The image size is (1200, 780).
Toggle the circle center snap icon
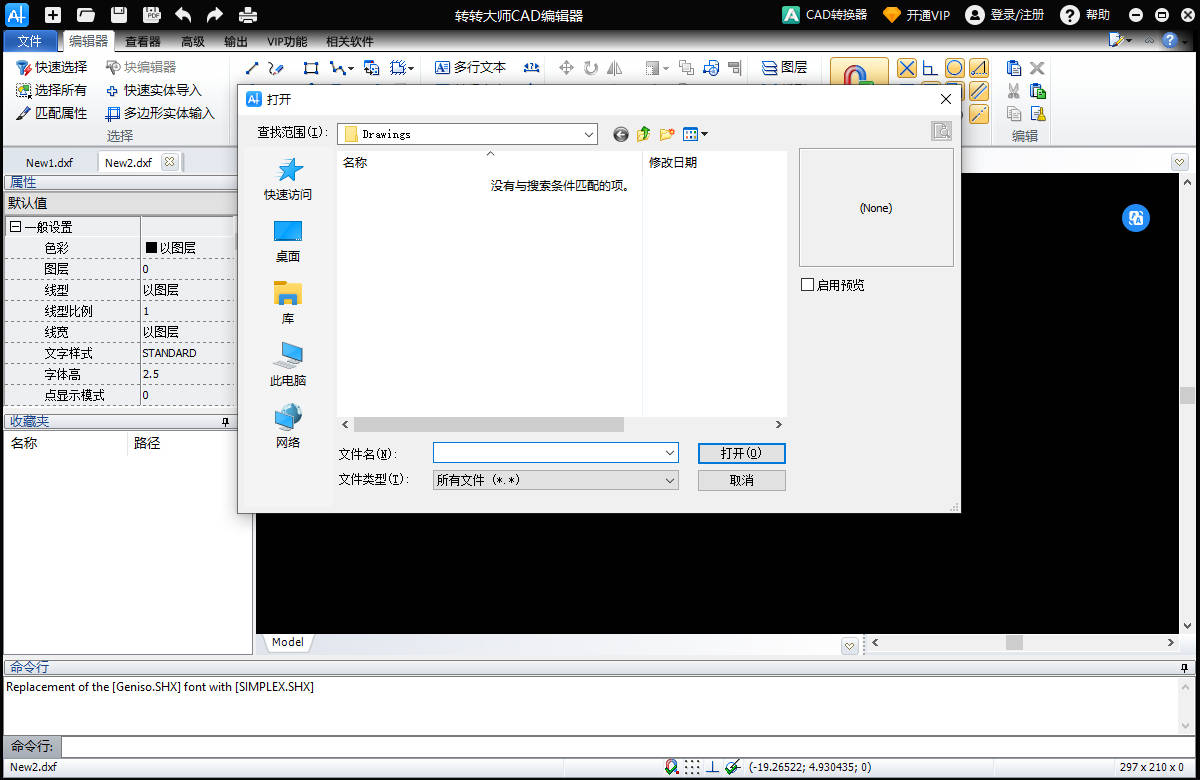[x=955, y=68]
